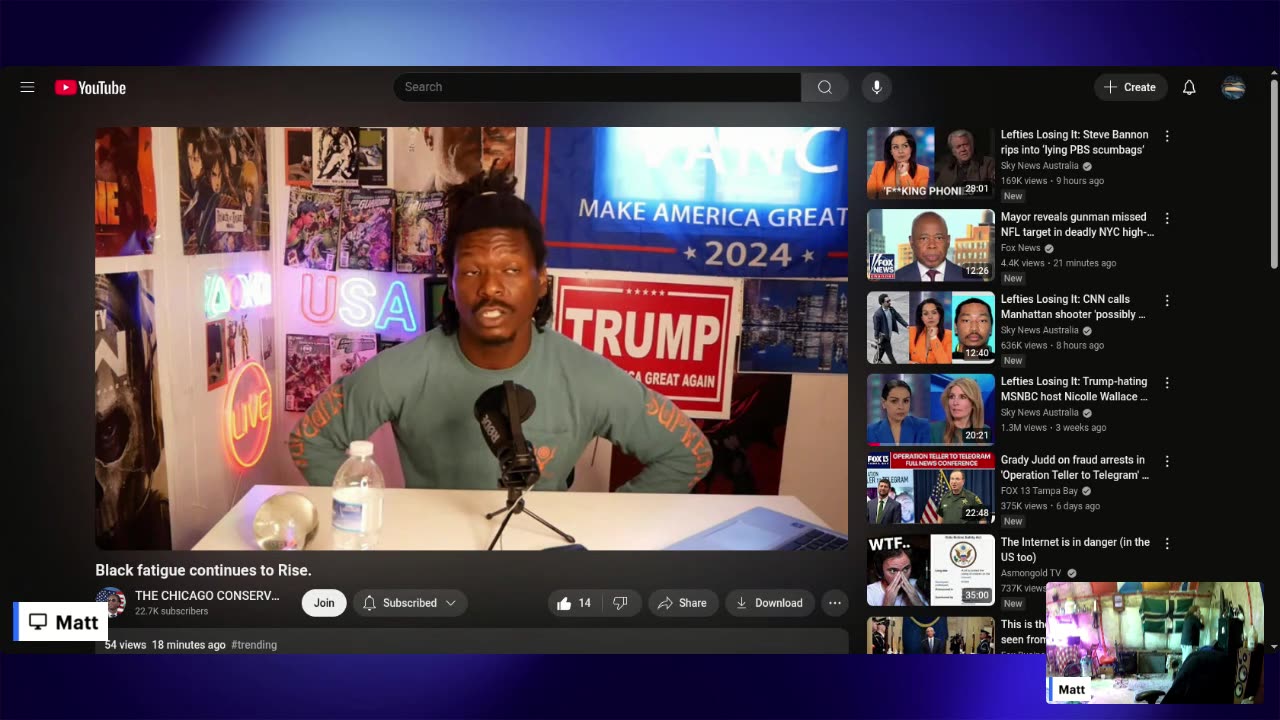Open notifications bell

click(1189, 87)
